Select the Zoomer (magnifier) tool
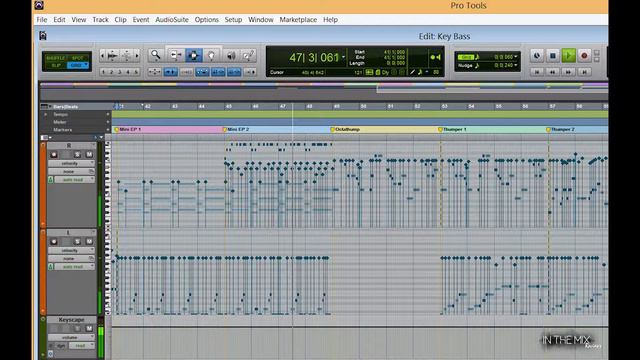This screenshot has width=640, height=360. click(x=155, y=55)
